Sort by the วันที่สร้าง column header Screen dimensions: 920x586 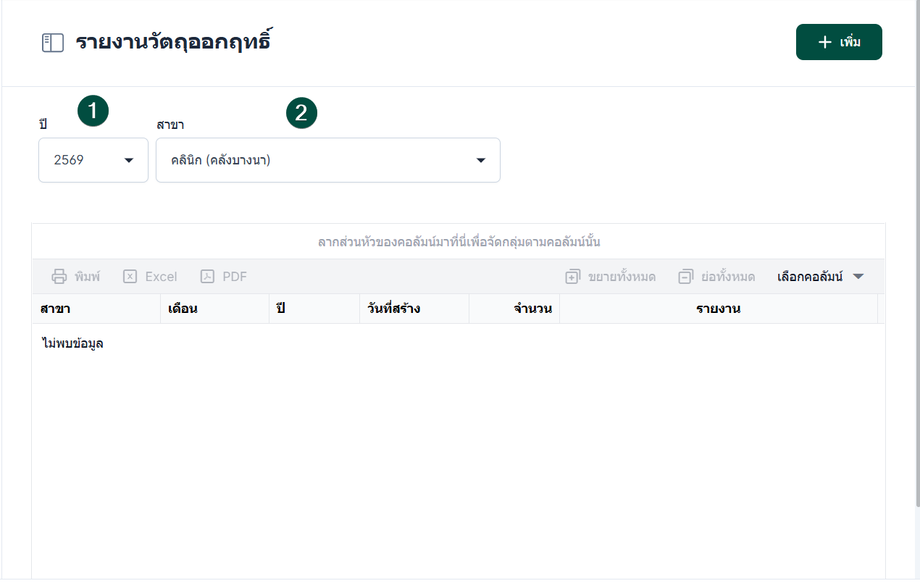(393, 309)
